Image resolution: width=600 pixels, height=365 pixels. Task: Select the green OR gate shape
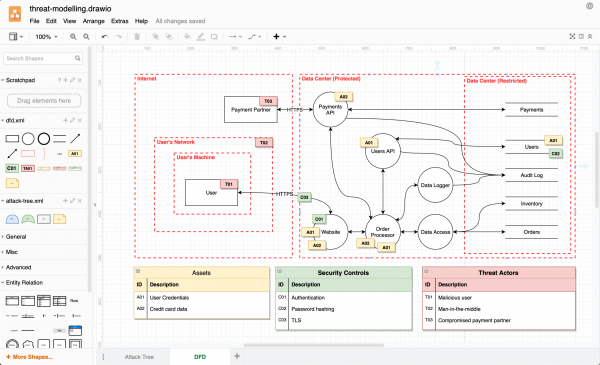[x=28, y=219]
